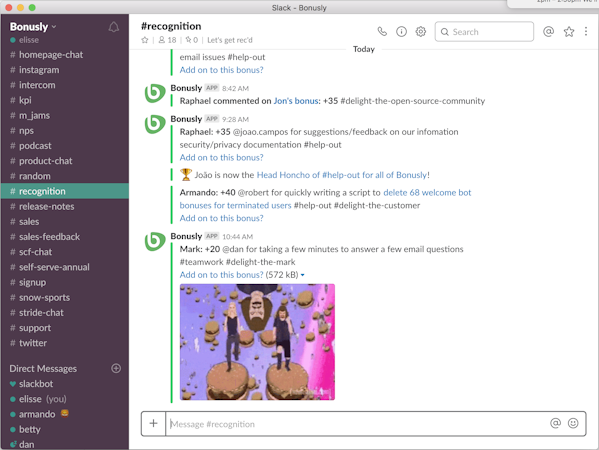Image resolution: width=599 pixels, height=450 pixels.
Task: Click the trophy icon next to João
Action: pyautogui.click(x=186, y=175)
